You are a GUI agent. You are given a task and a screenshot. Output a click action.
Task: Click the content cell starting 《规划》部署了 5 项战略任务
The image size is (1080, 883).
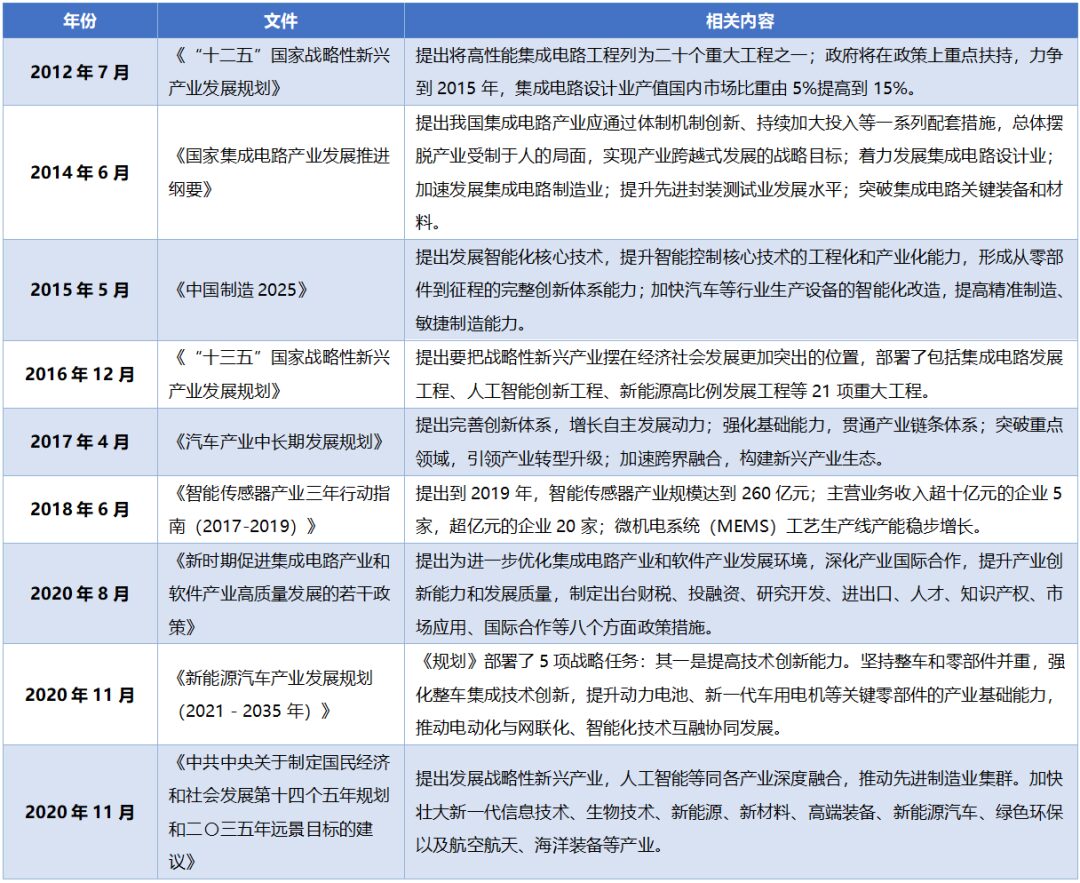(740, 694)
